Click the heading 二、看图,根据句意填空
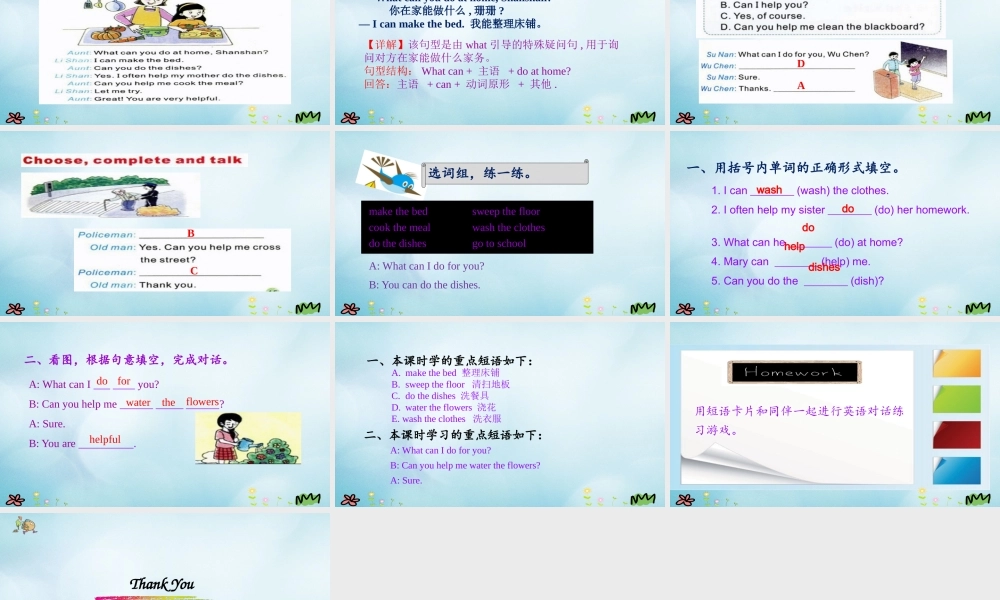The height and width of the screenshot is (600, 1000). coord(127,360)
